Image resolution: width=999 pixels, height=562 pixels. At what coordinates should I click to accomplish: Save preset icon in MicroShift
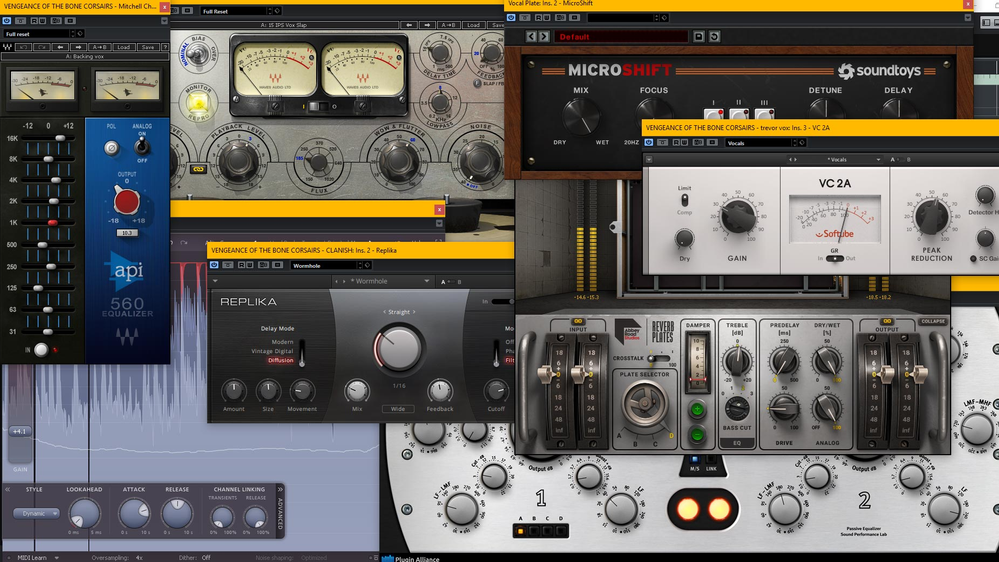pos(699,36)
